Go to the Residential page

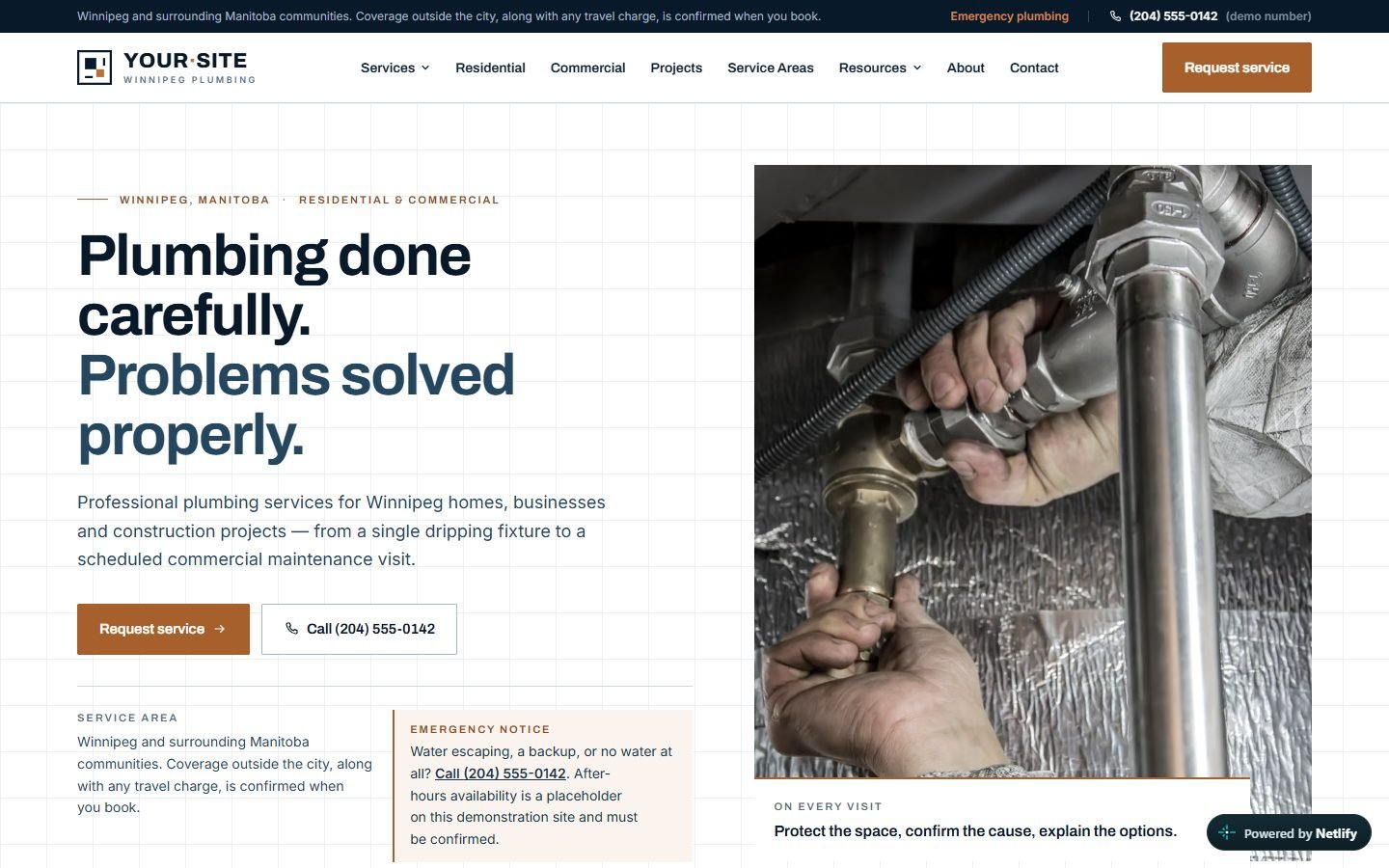tap(490, 68)
